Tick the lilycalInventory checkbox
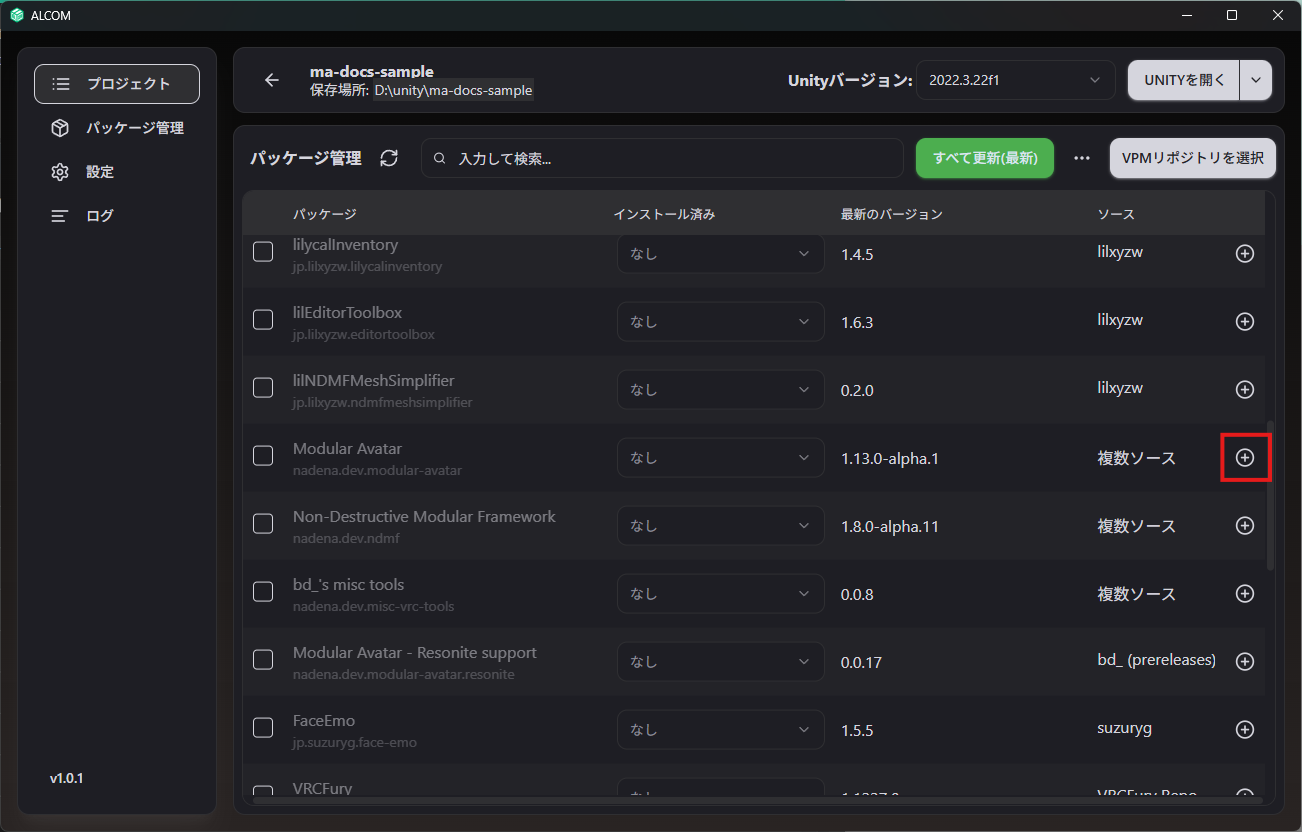The height and width of the screenshot is (832, 1302). (263, 252)
